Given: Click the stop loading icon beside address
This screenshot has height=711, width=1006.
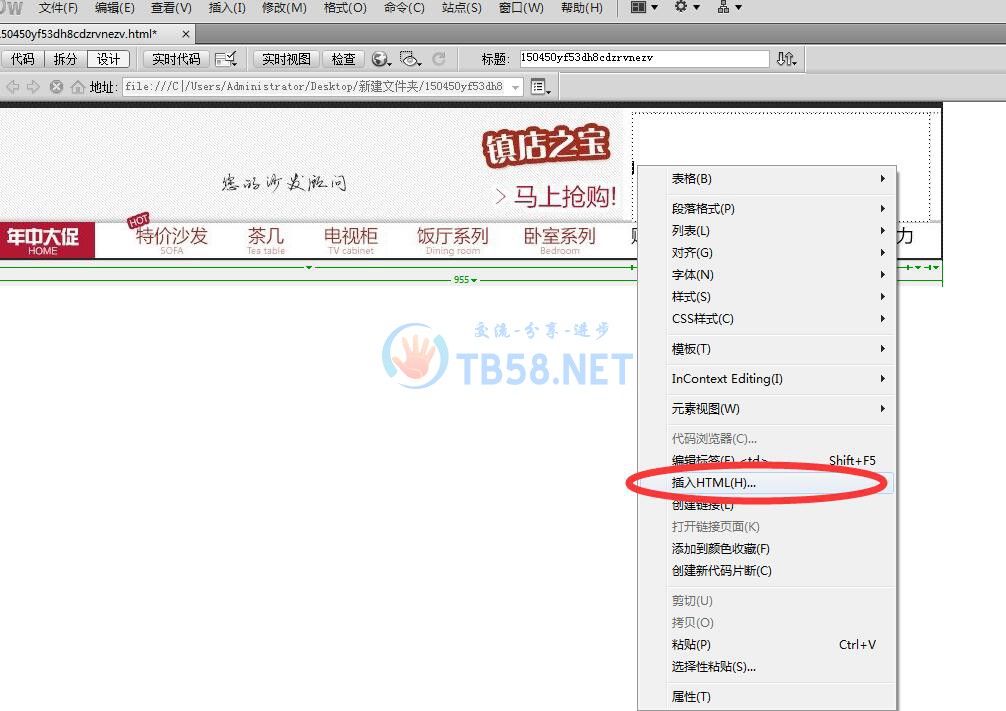Looking at the screenshot, I should (x=57, y=87).
